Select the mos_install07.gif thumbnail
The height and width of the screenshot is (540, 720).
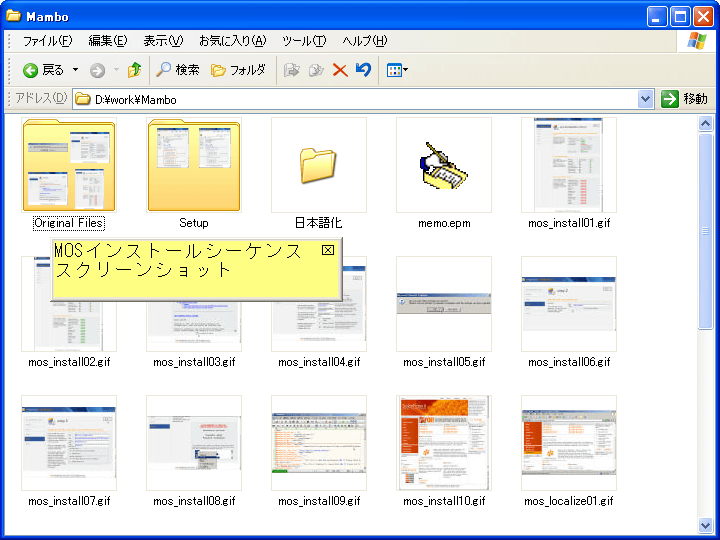(69, 443)
